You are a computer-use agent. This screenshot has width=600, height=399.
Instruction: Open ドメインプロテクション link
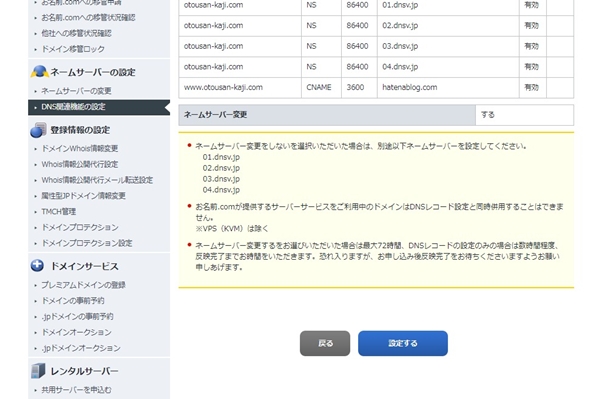80,227
